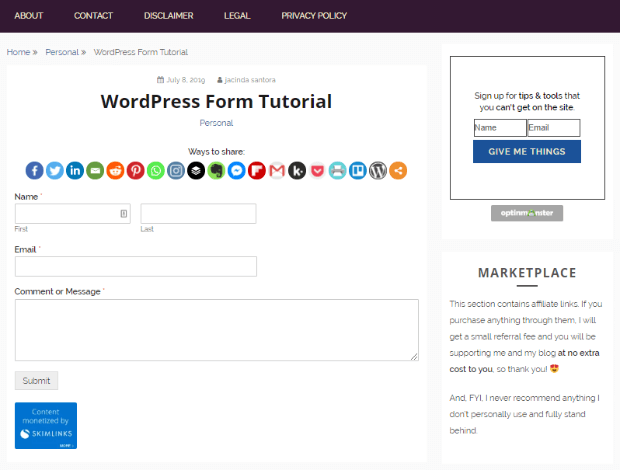This screenshot has height=470, width=620.
Task: Save to Evernote elephant icon
Action: tap(216, 171)
